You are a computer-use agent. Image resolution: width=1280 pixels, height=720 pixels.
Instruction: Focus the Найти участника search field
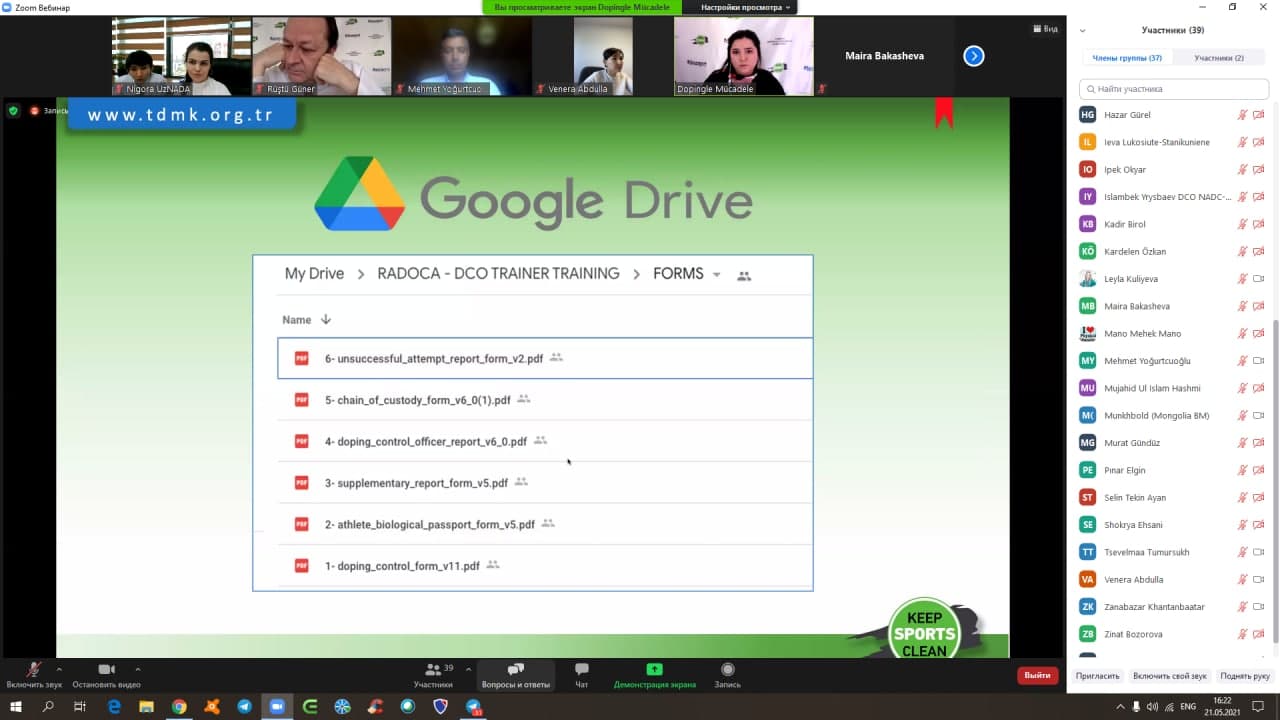[1174, 89]
